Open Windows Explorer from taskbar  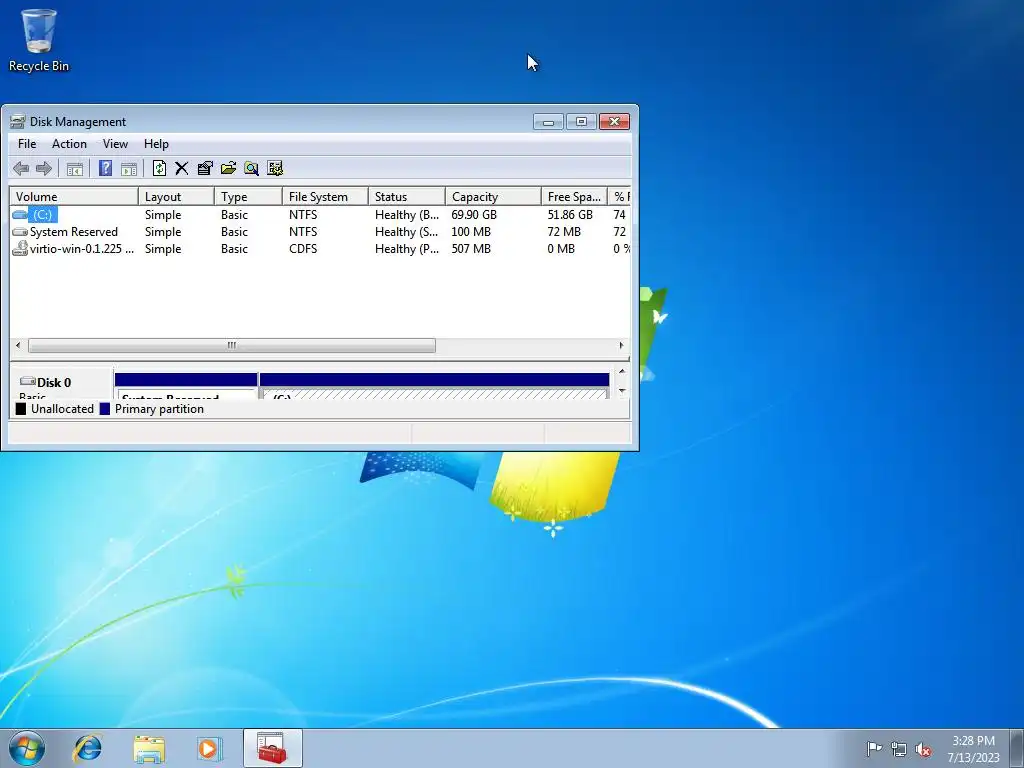point(149,748)
